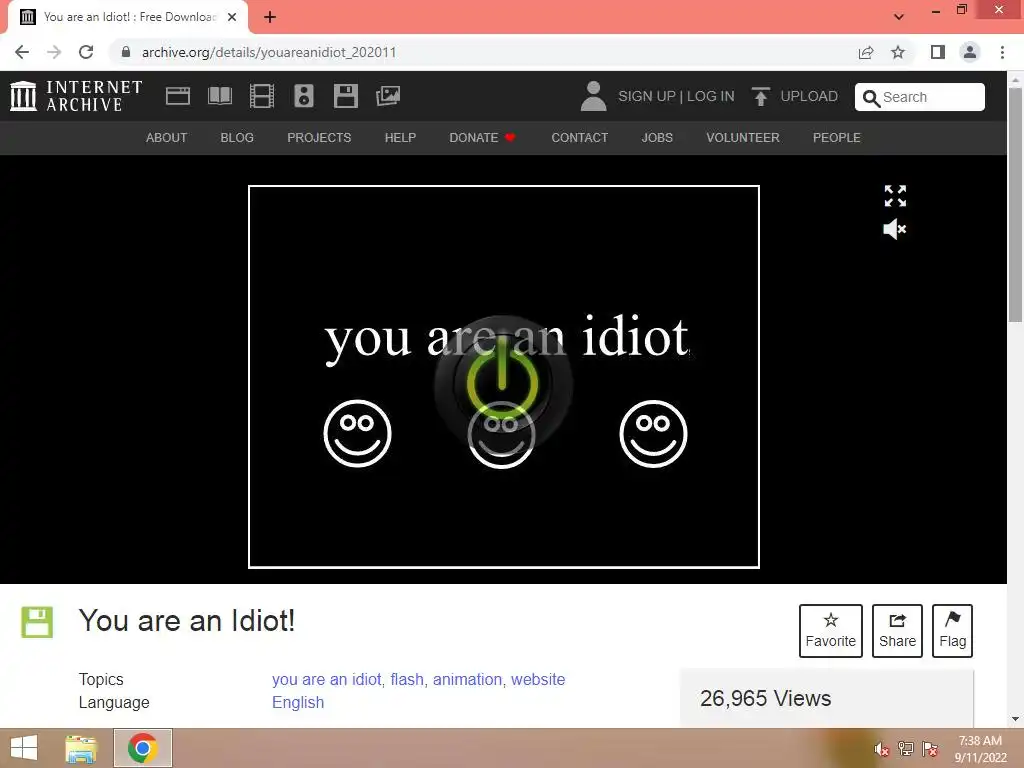Click the 26,965 Views text

tap(765, 698)
